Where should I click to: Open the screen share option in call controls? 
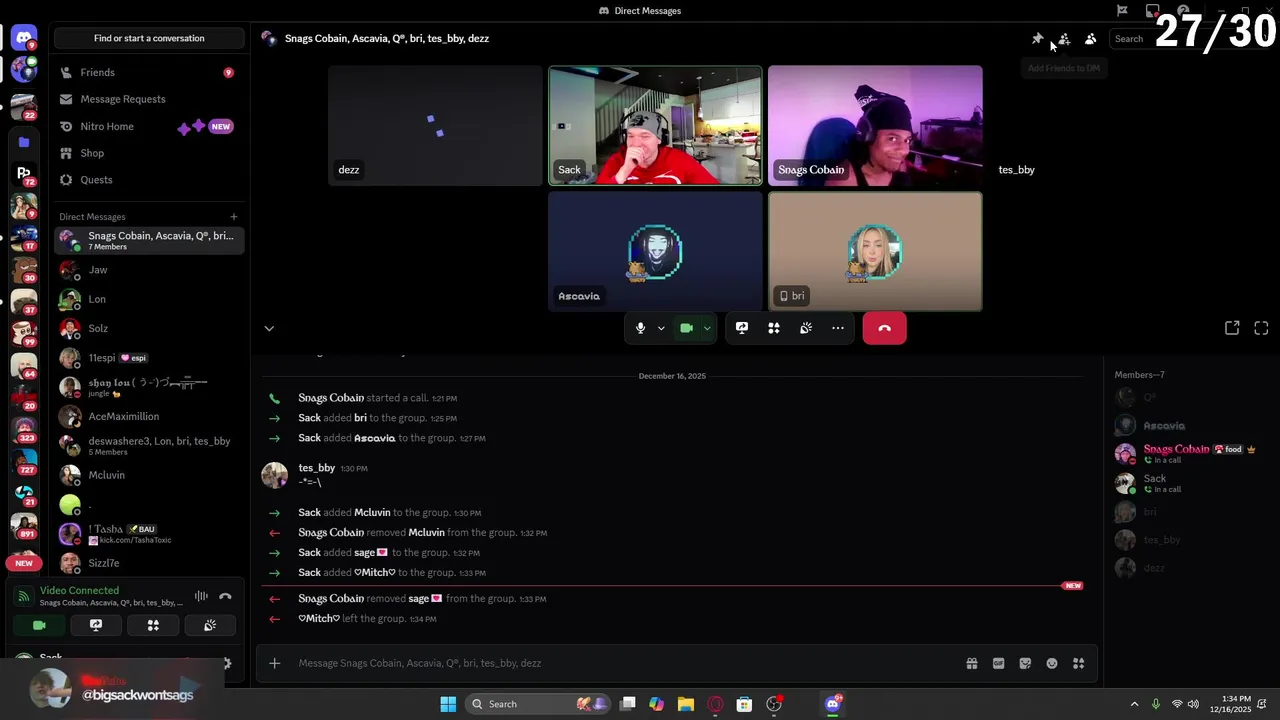pyautogui.click(x=742, y=328)
